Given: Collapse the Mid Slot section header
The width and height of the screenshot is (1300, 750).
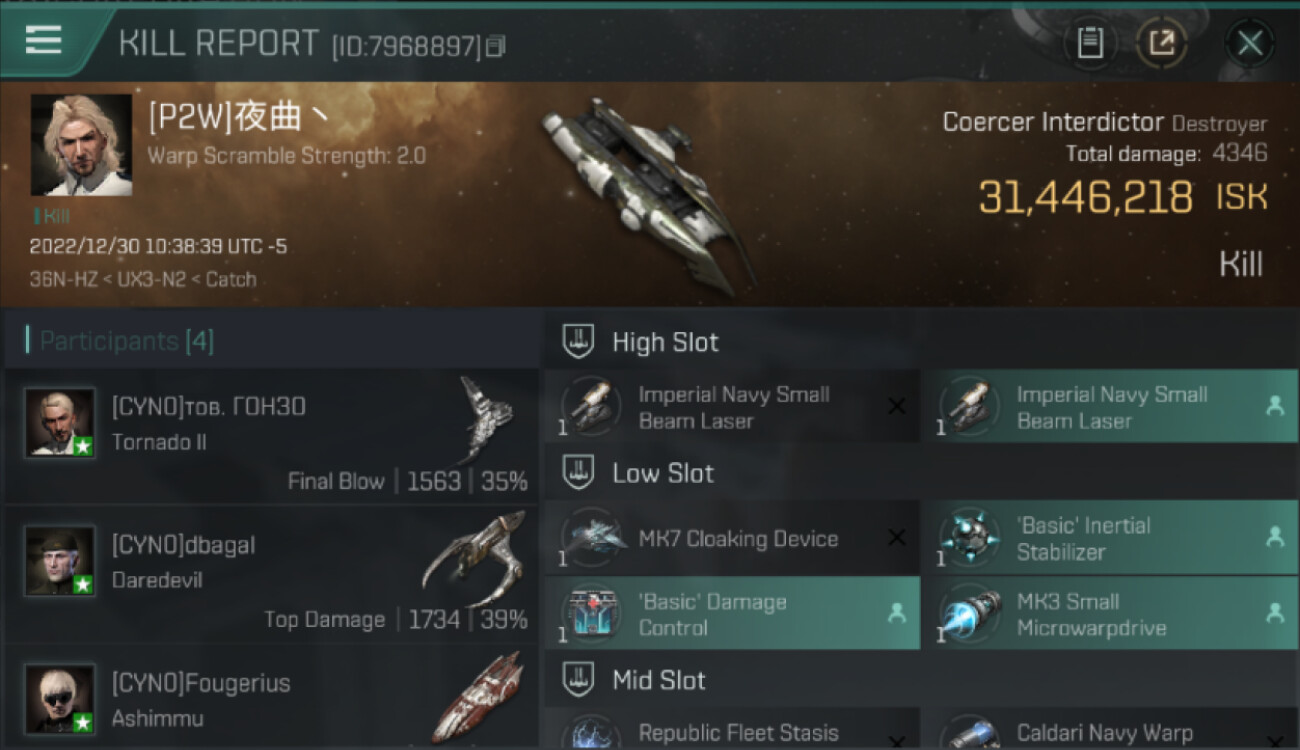Looking at the screenshot, I should coord(921,681).
